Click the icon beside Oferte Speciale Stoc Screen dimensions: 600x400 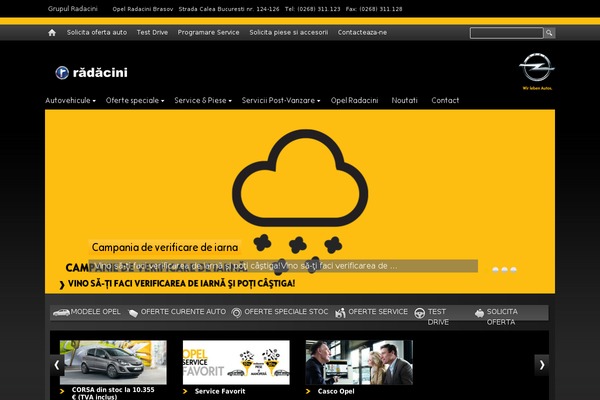pyautogui.click(x=236, y=313)
